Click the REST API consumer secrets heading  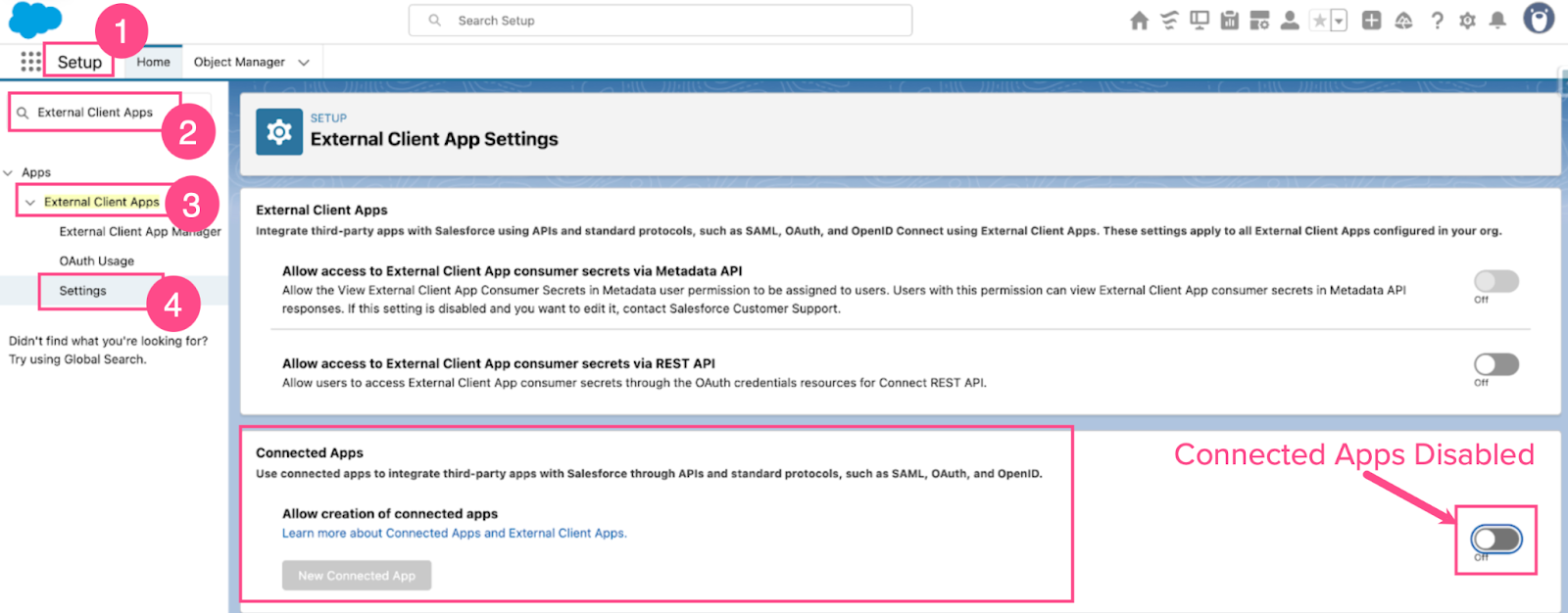[x=499, y=363]
